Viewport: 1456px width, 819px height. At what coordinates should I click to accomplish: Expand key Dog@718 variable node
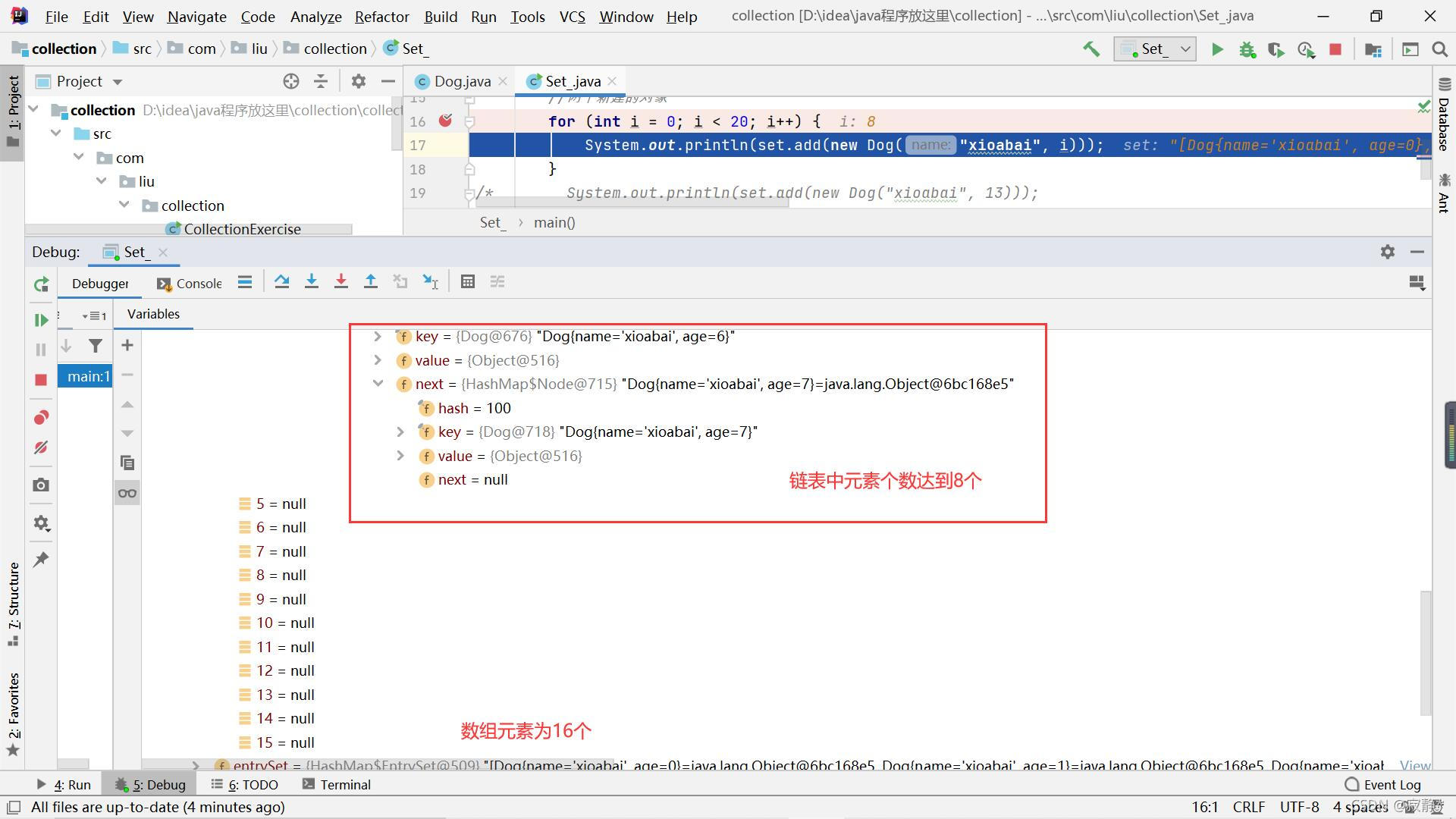400,431
